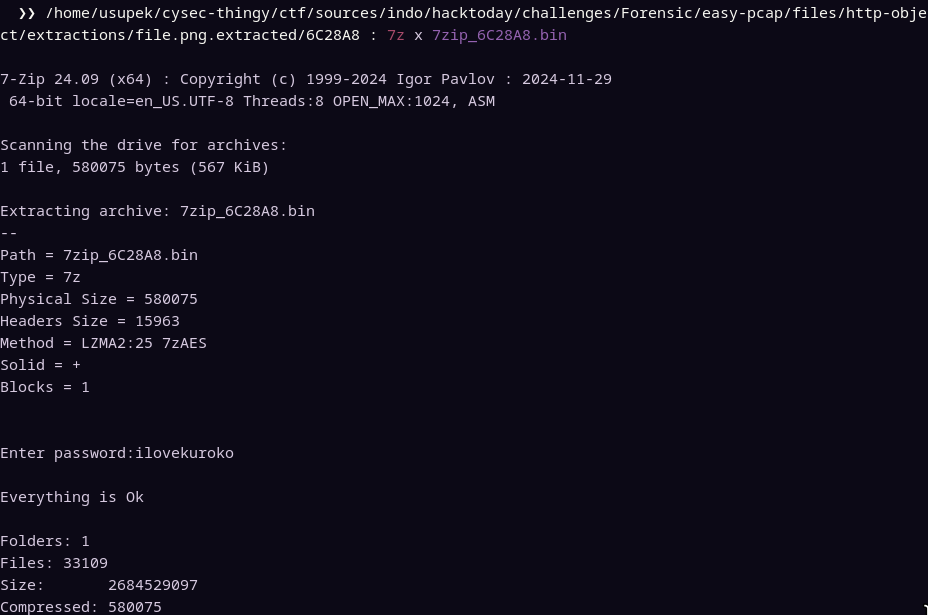This screenshot has width=928, height=615.
Task: Click the purple 7zip_6C28A8.bin command argument
Action: (499, 35)
